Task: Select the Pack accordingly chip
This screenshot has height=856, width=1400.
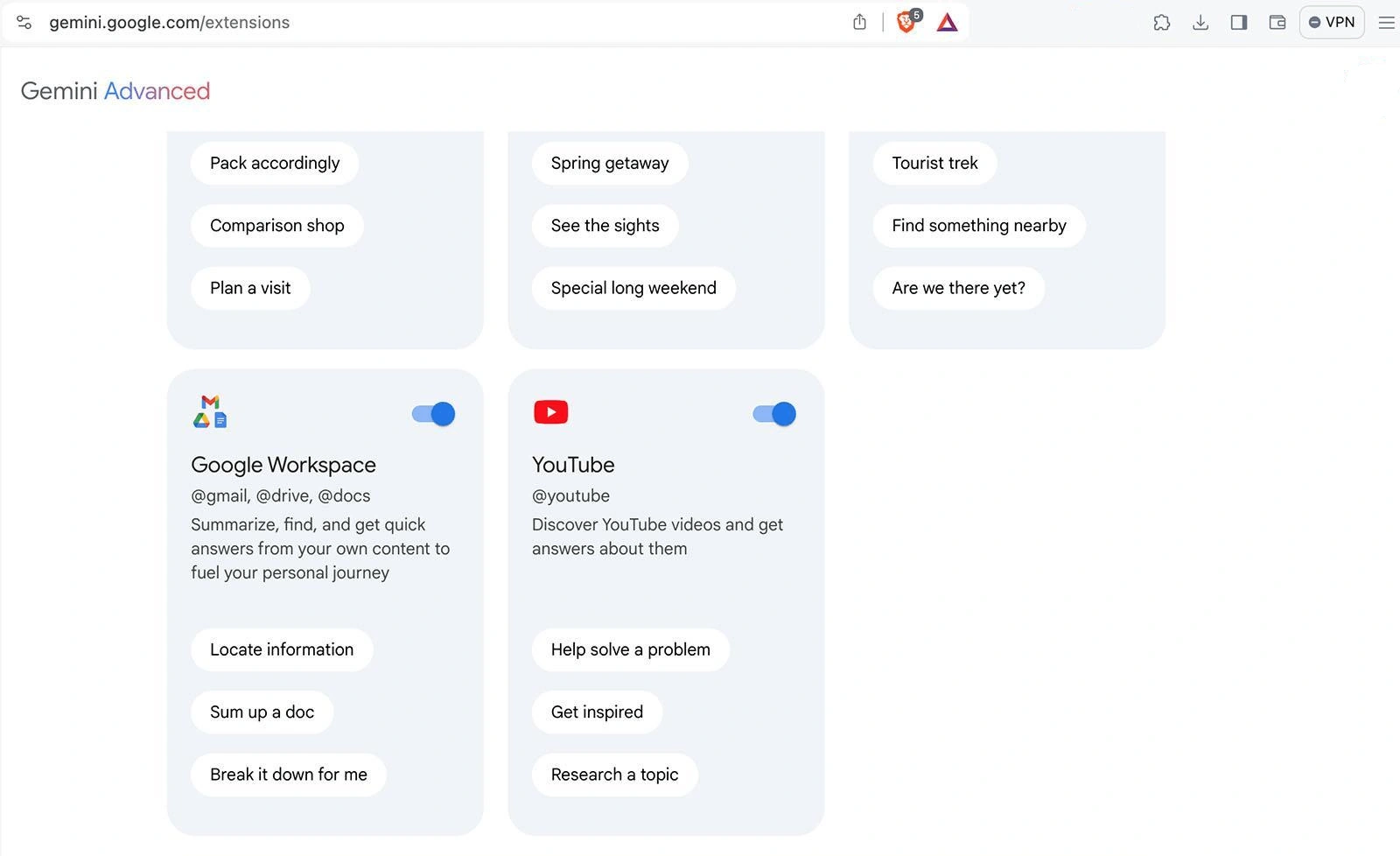Action: [x=275, y=164]
